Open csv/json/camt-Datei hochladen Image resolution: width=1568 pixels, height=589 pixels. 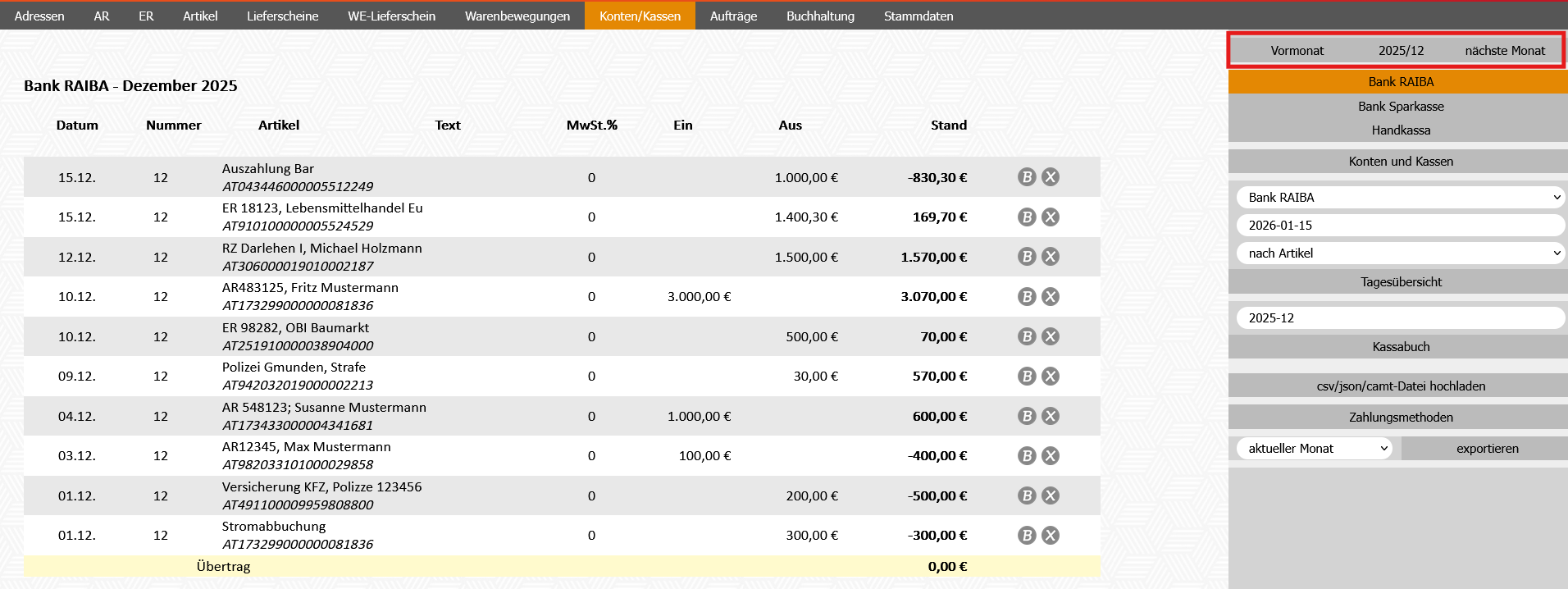point(1400,386)
